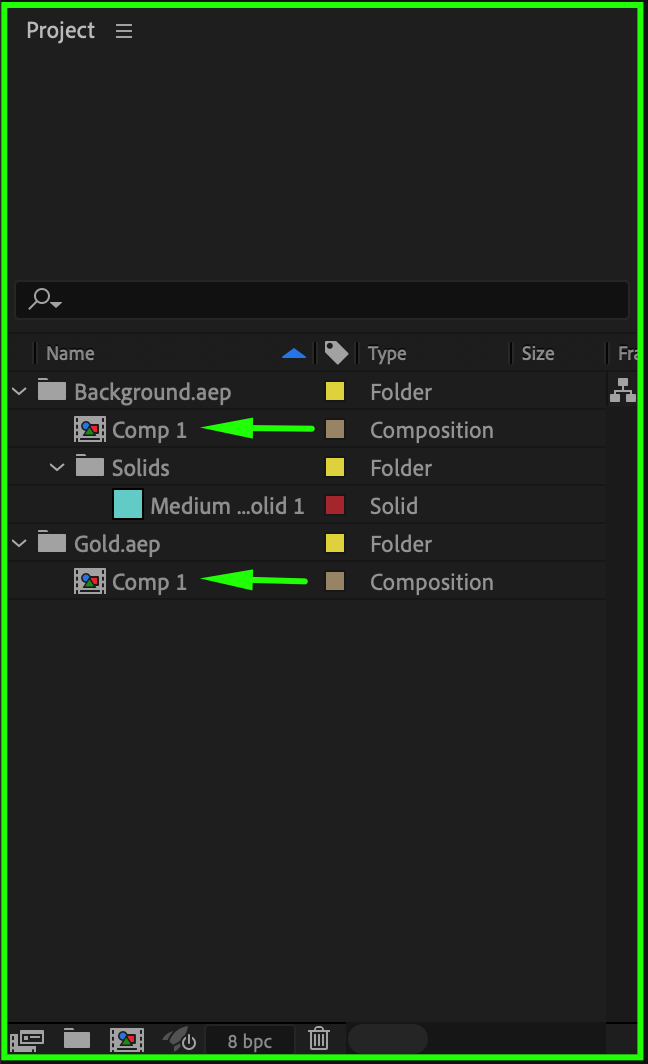Screen dimensions: 648x1064
Task: Click the New Composition icon in bottom bar
Action: [127, 1040]
